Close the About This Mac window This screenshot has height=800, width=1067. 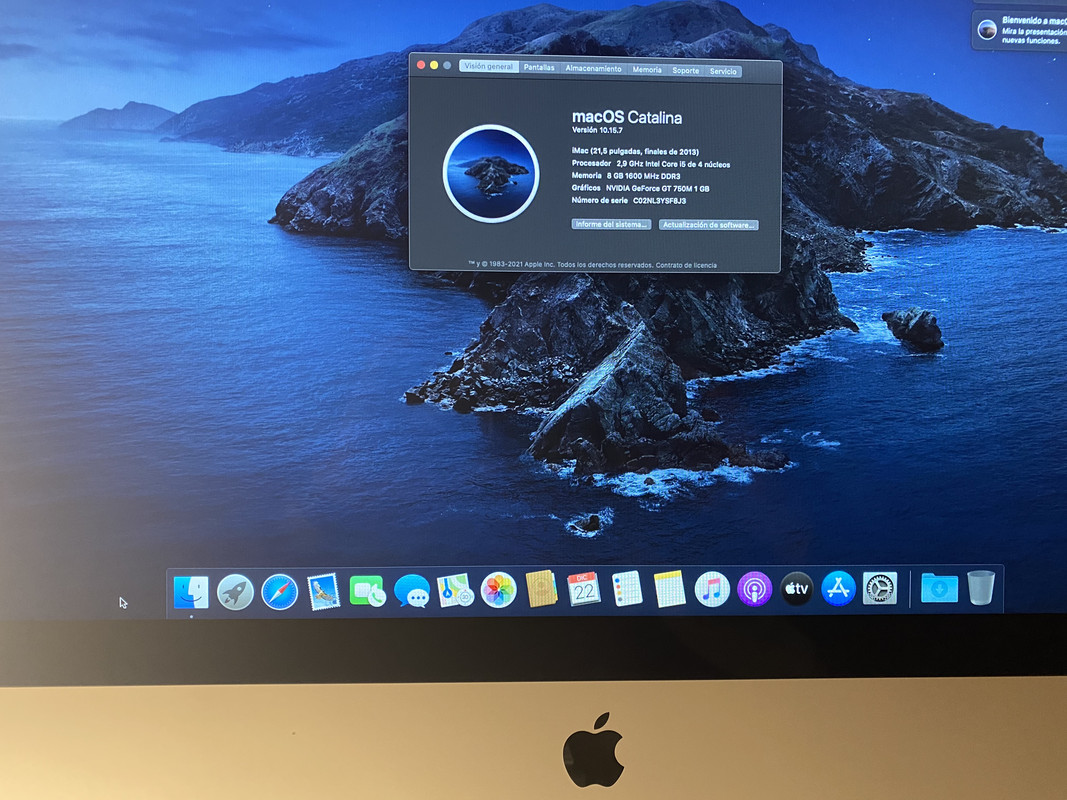coord(421,65)
